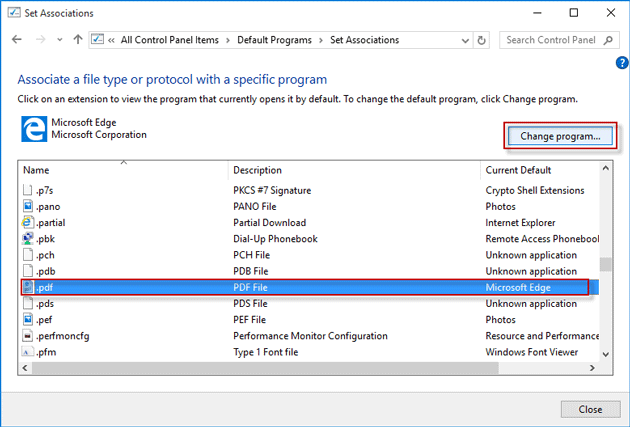
Task: Select the .pano extension name
Action: 48,207
